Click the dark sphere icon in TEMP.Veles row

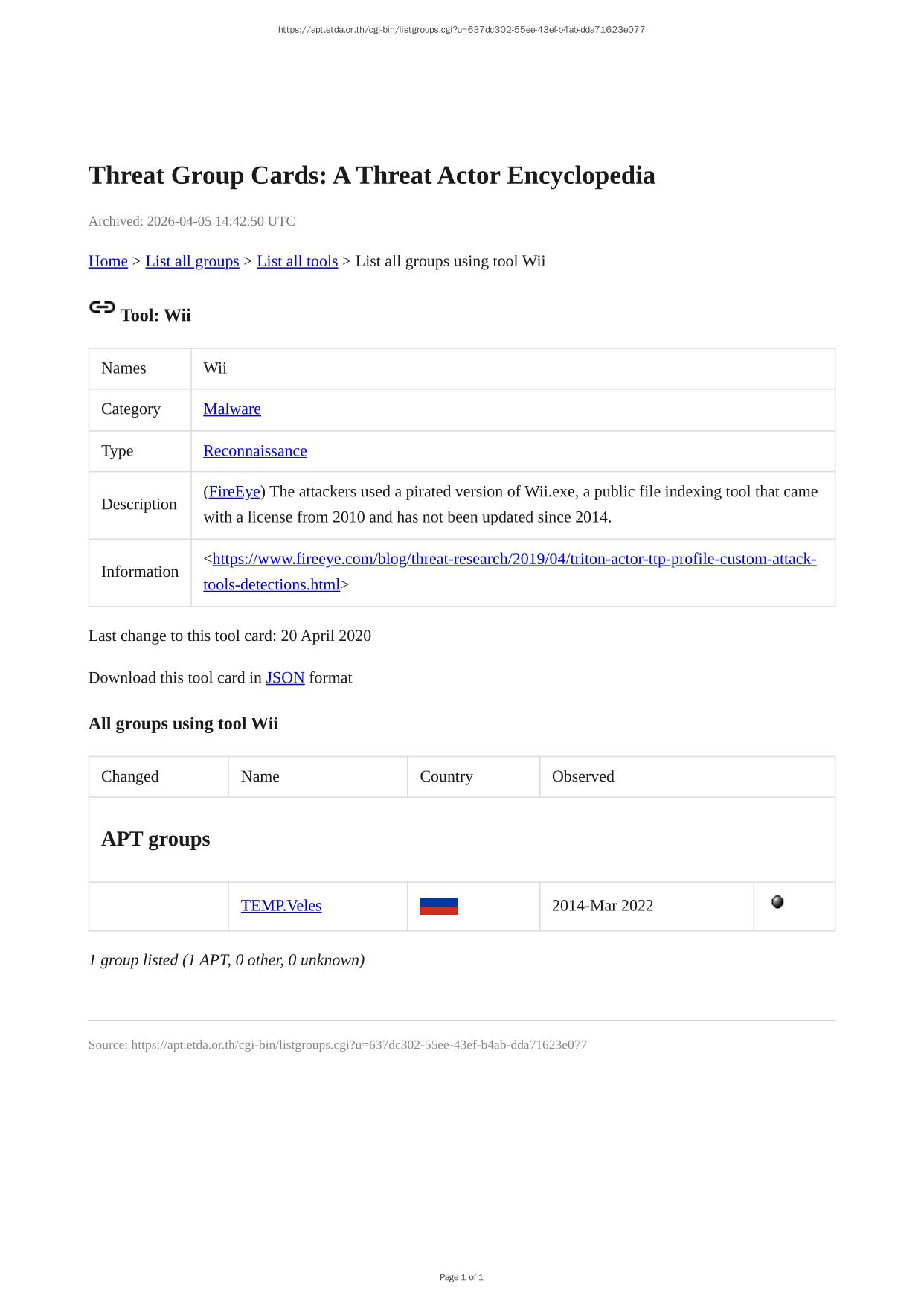coord(777,902)
